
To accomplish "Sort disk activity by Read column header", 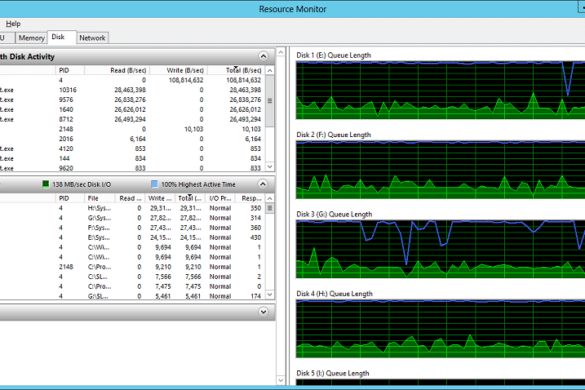I will (x=130, y=198).
